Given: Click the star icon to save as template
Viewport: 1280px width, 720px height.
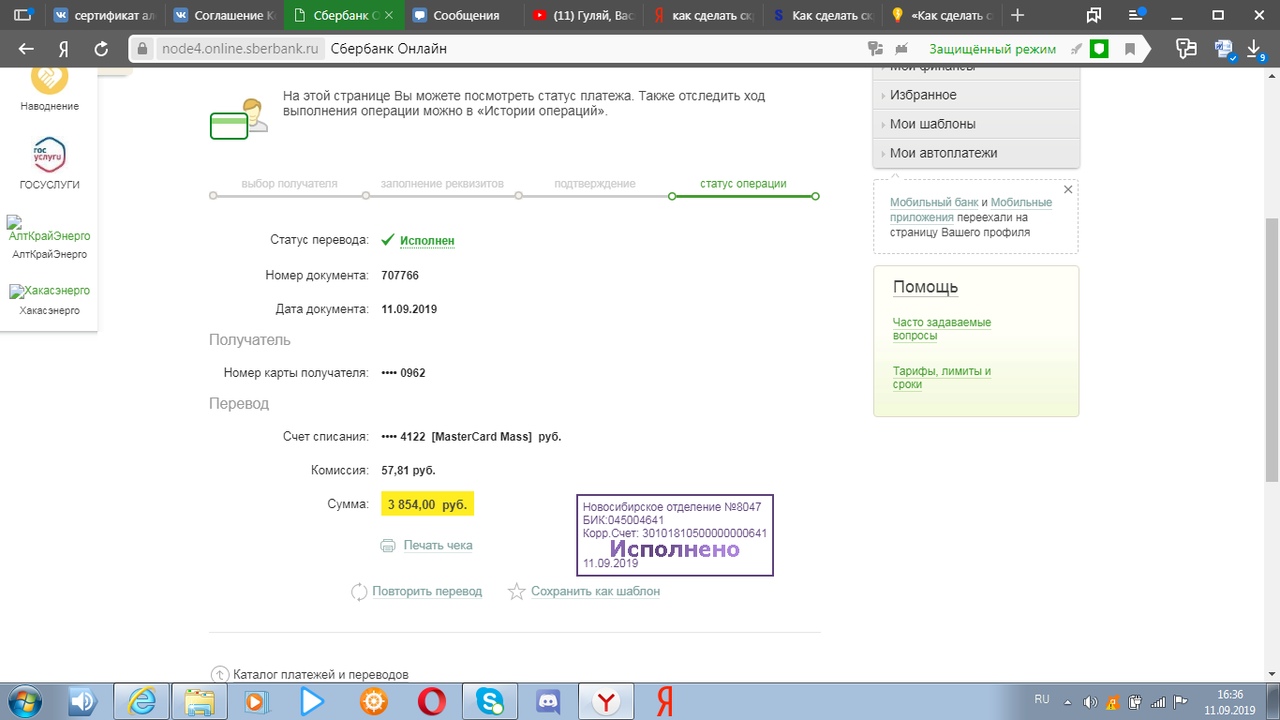Looking at the screenshot, I should (516, 592).
